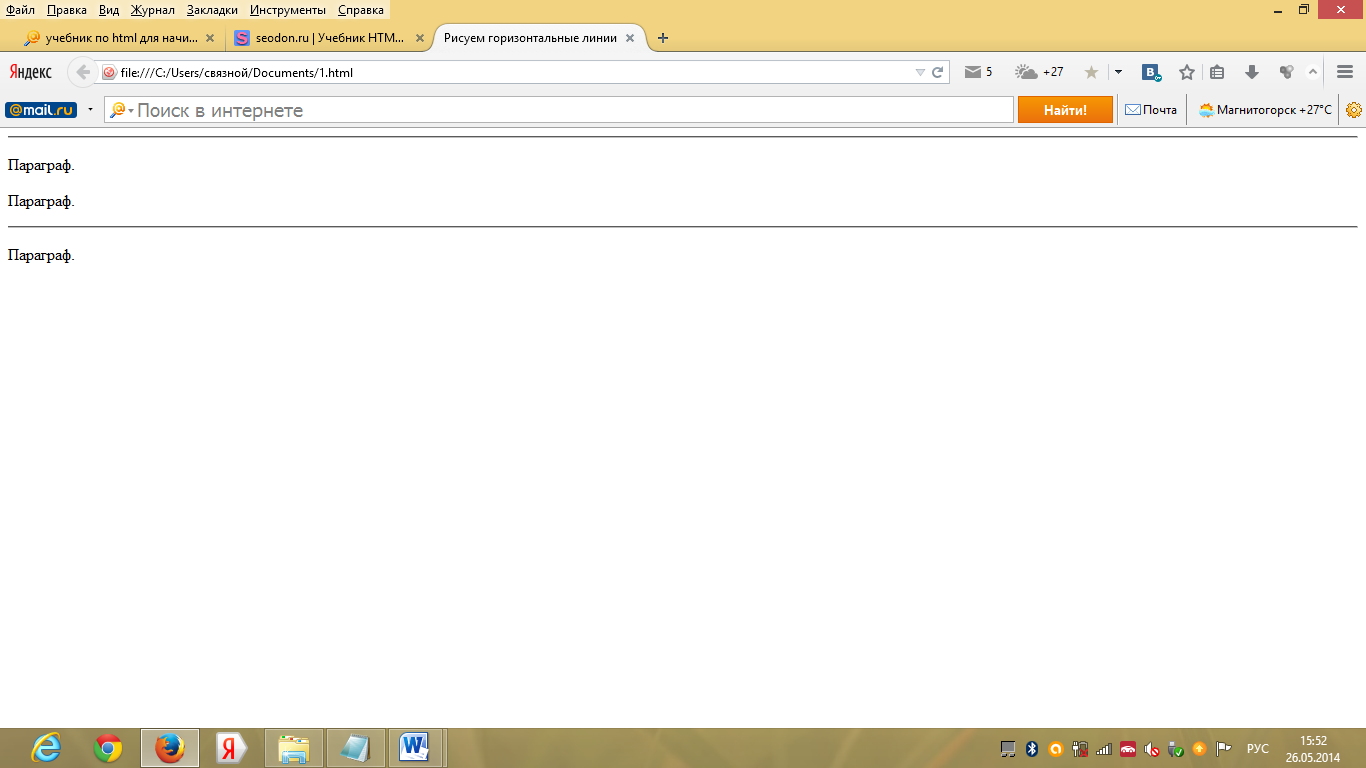Open the Закладки menu
This screenshot has height=768, width=1366.
pos(212,10)
